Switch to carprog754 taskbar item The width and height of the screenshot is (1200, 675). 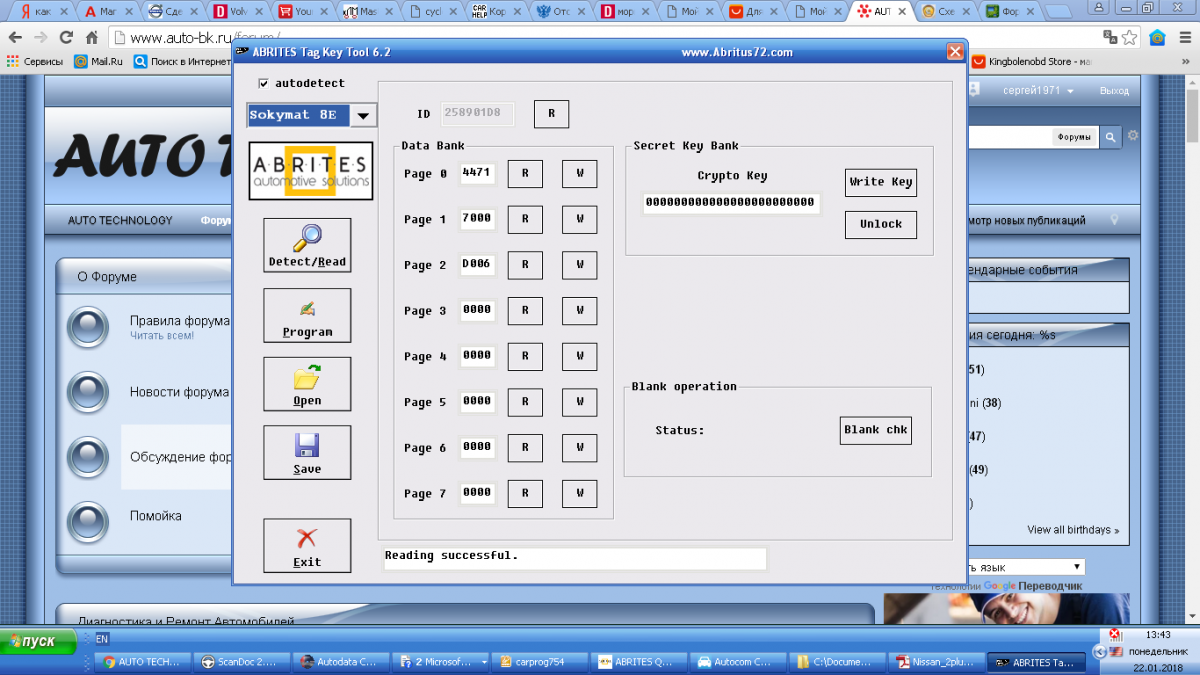click(541, 662)
